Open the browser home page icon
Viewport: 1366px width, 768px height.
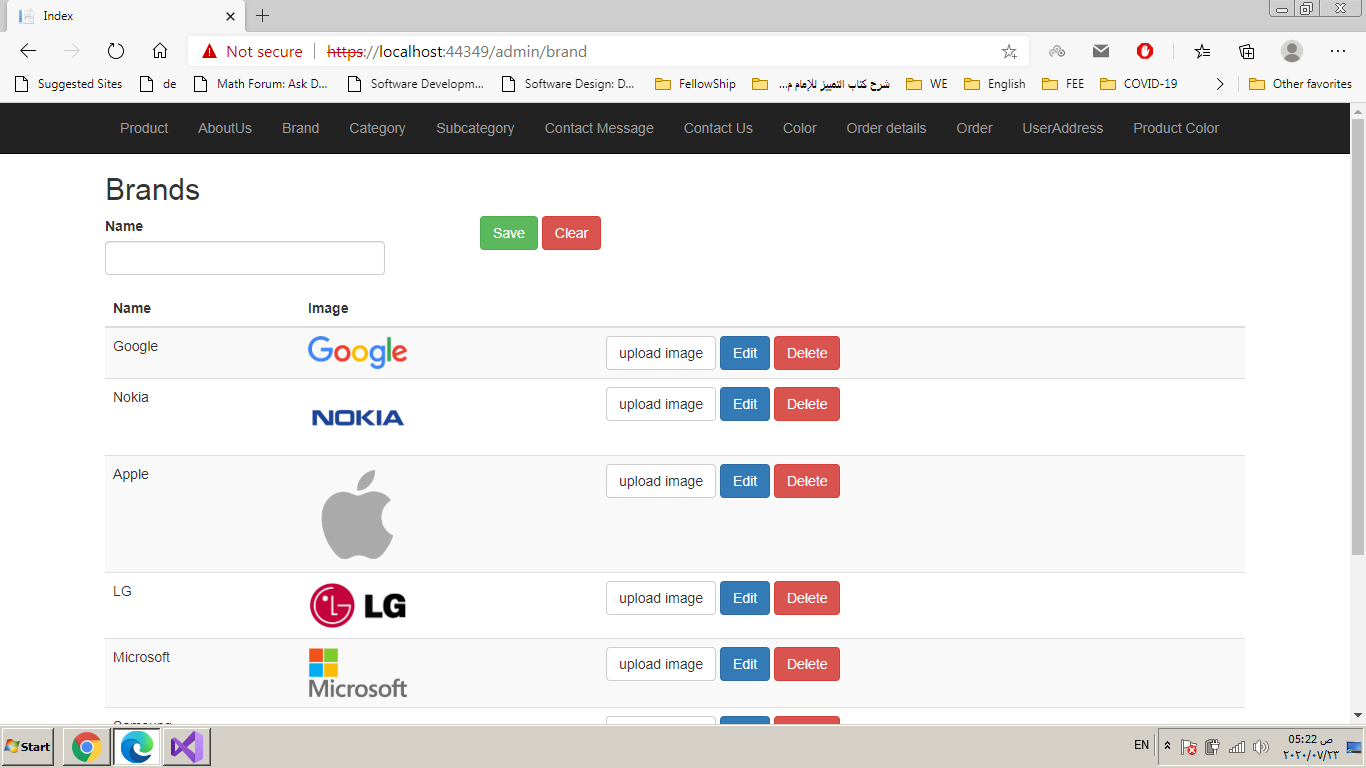click(x=160, y=51)
